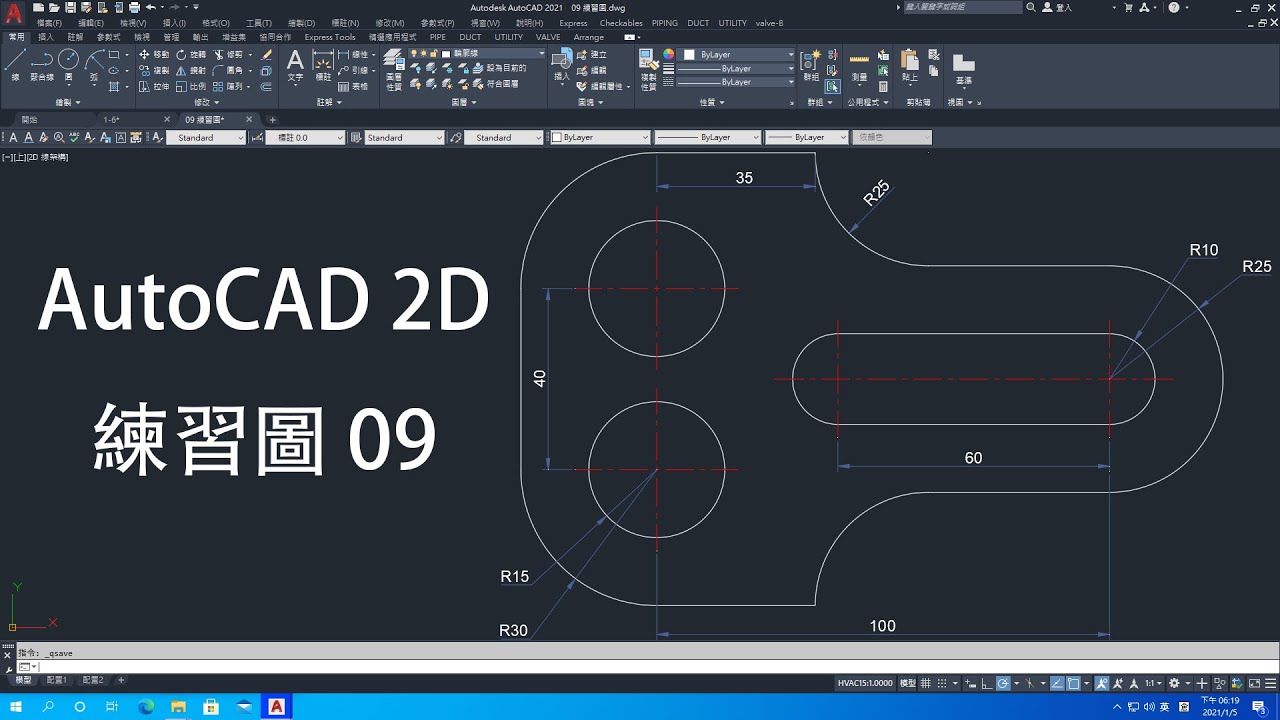Click 建立 (Create block) button
The width and height of the screenshot is (1280, 720).
[592, 55]
